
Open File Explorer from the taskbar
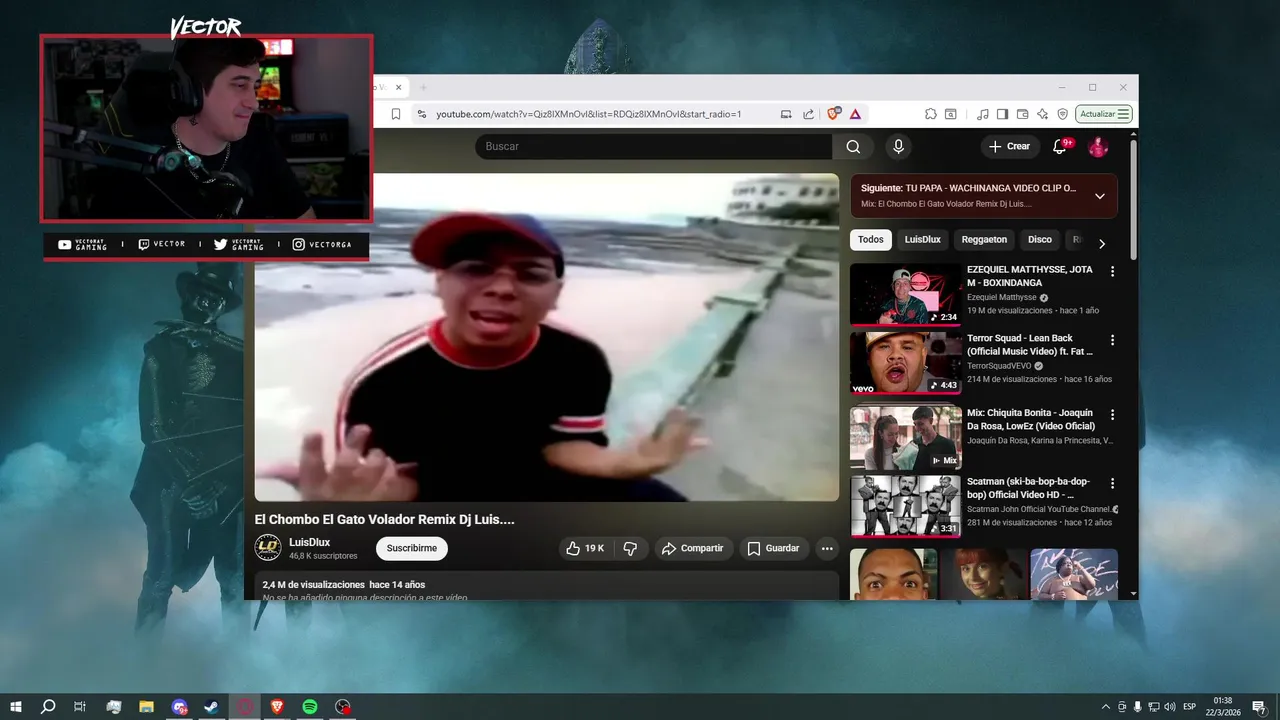(146, 707)
